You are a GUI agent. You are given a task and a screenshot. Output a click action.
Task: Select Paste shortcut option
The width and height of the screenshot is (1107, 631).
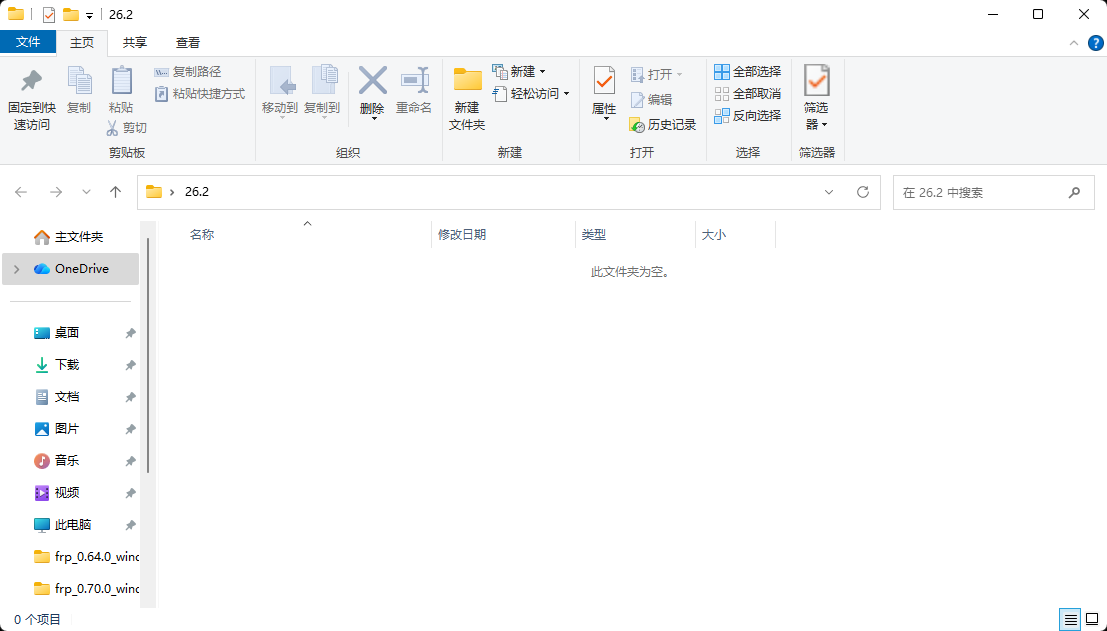200,93
